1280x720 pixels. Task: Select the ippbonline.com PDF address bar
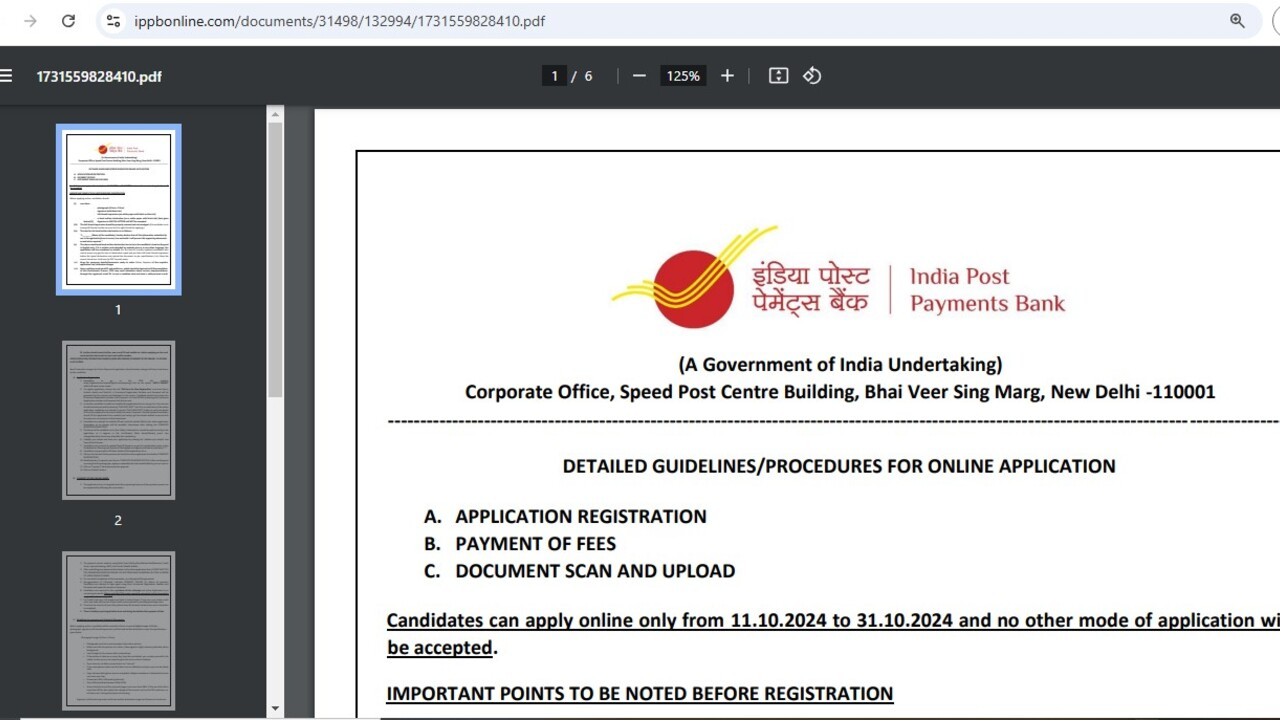(680, 21)
